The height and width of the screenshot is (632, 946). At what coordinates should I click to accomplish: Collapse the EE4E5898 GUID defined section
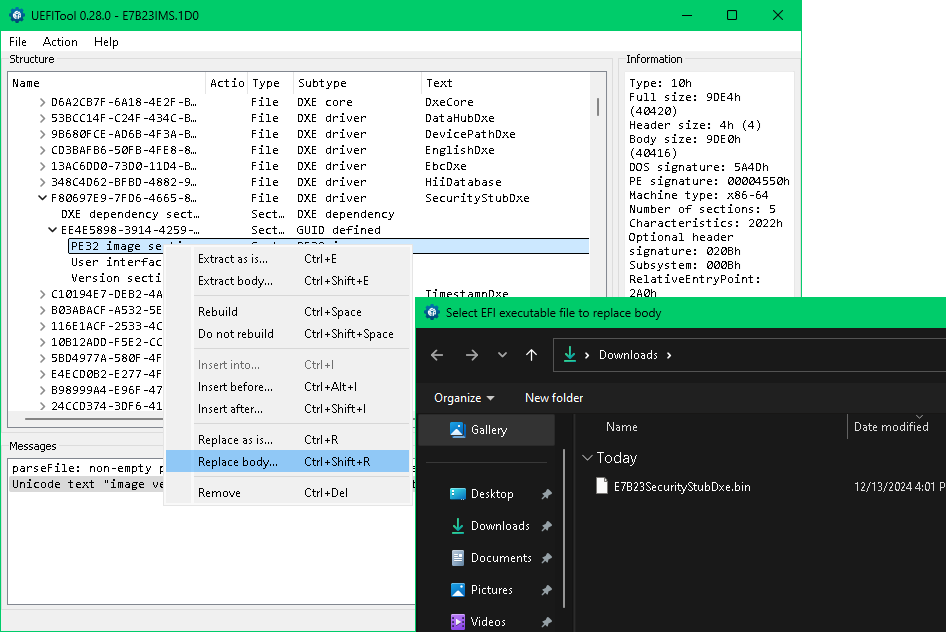coord(52,230)
